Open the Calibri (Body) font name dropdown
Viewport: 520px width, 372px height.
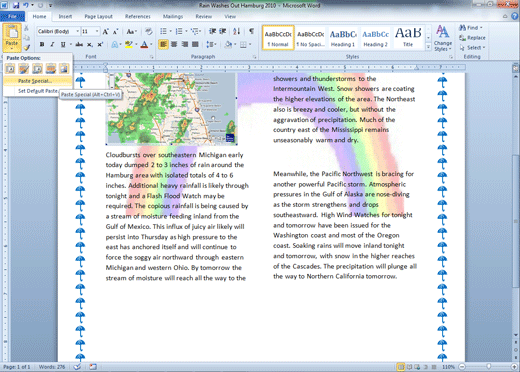point(77,31)
